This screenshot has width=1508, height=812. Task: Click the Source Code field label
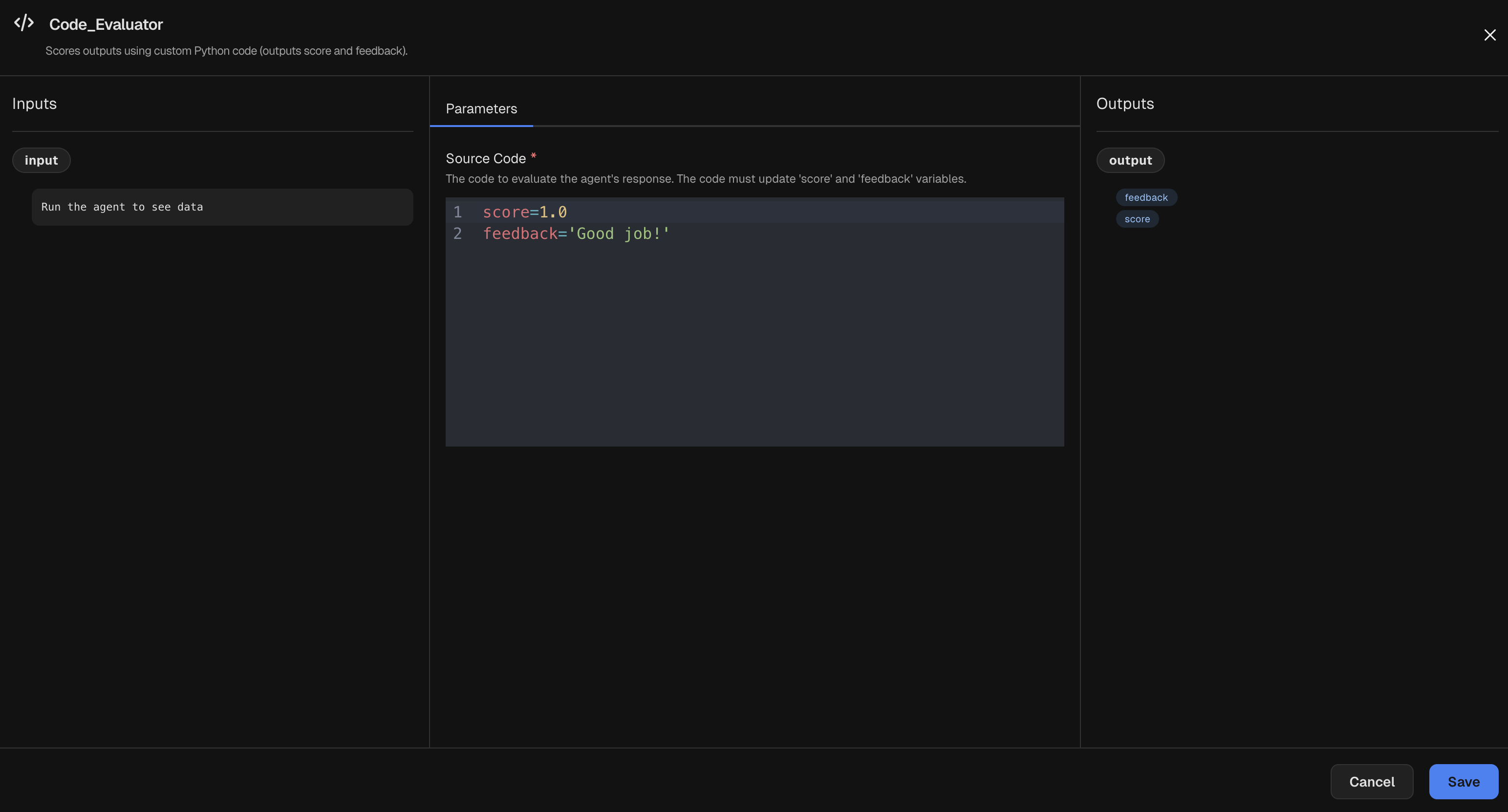coord(486,158)
